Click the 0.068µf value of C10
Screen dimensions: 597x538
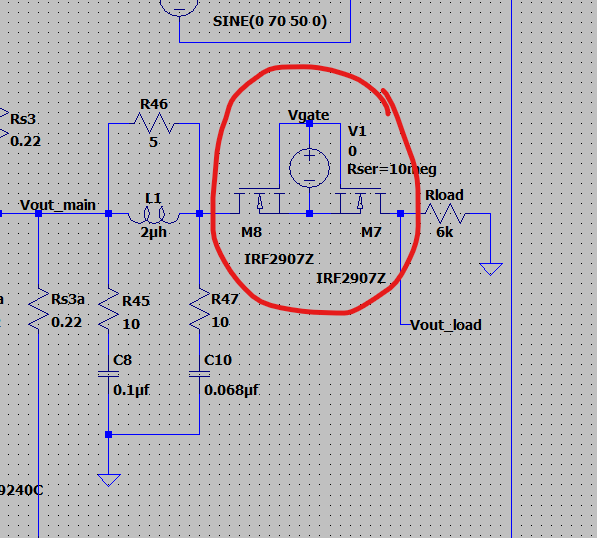click(x=232, y=390)
